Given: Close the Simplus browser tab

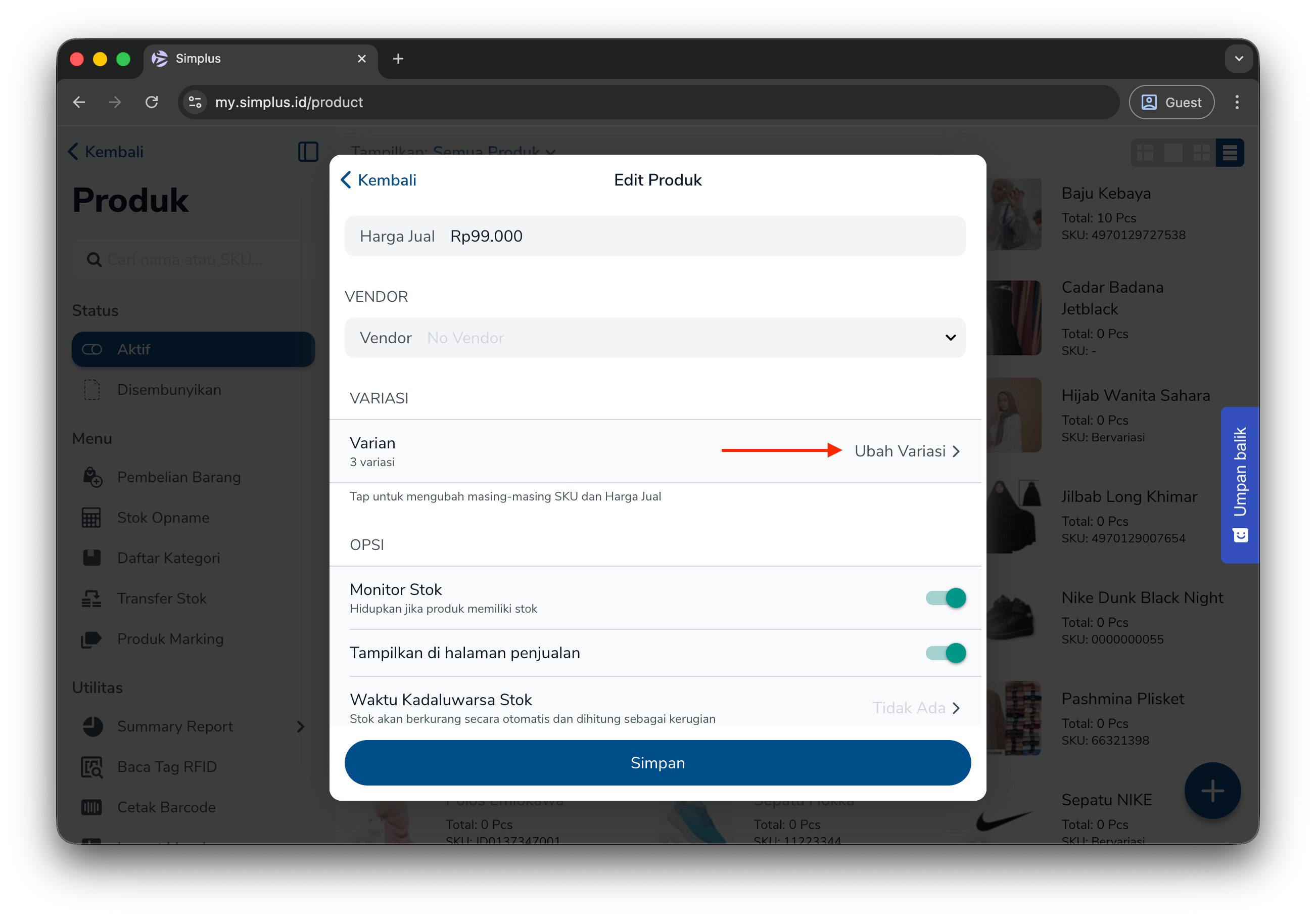Looking at the screenshot, I should point(362,59).
